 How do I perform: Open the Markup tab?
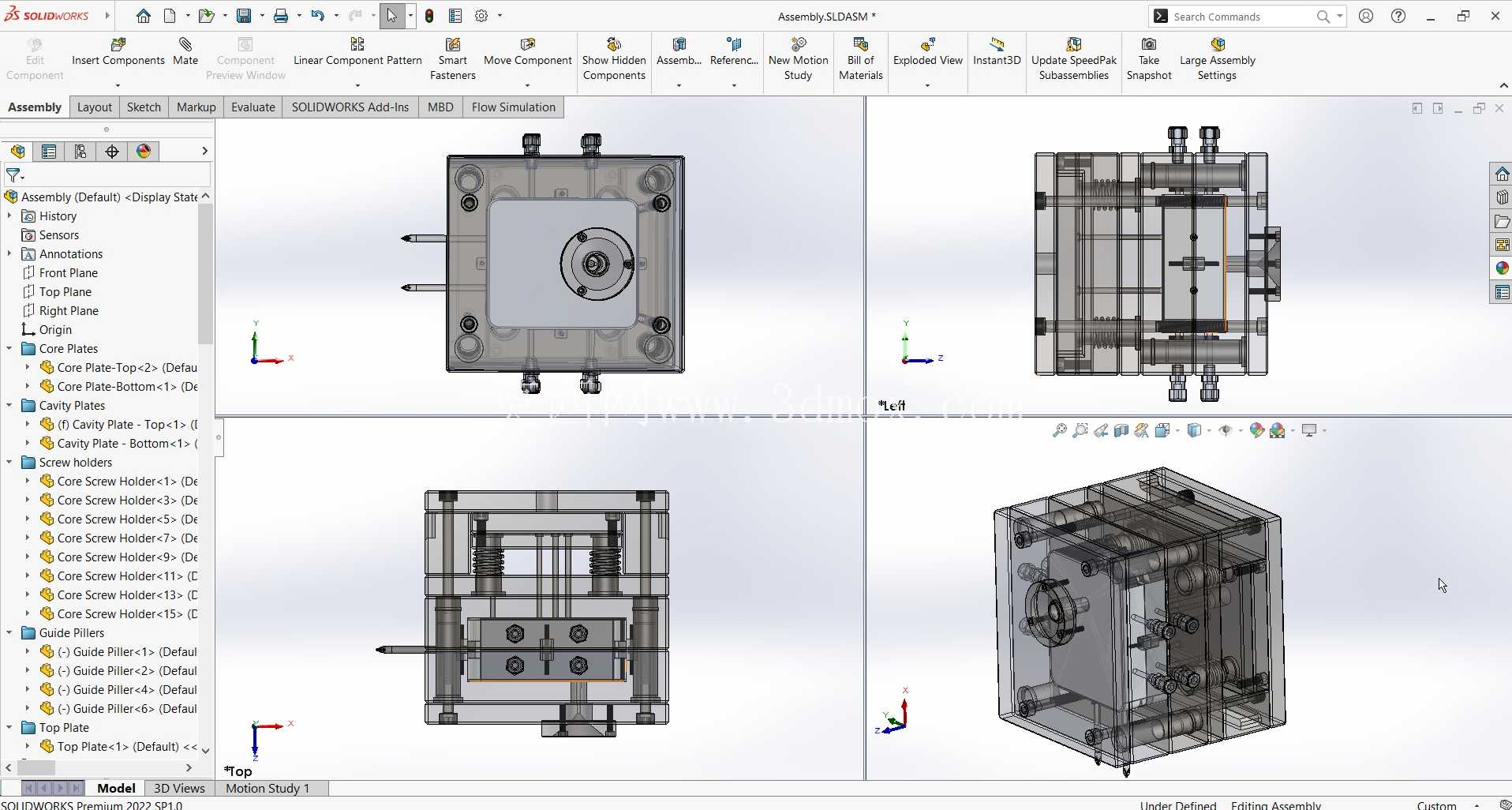(196, 107)
